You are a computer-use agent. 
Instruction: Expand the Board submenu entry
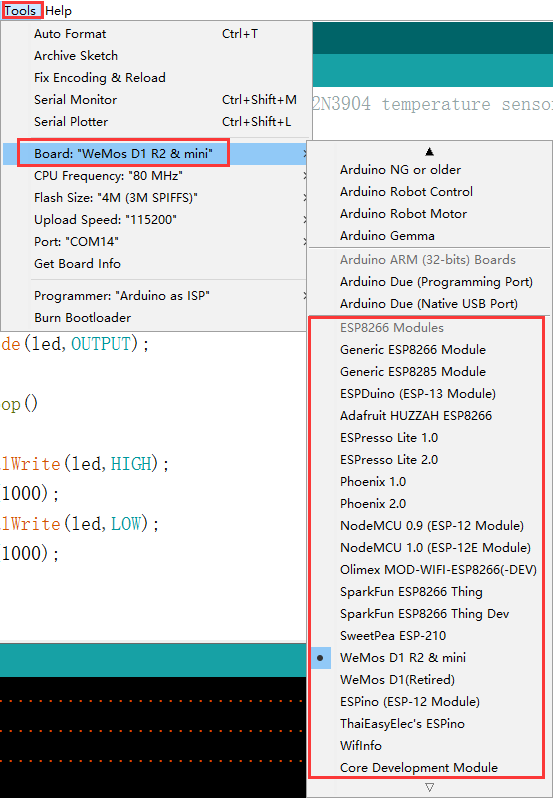tap(157, 154)
